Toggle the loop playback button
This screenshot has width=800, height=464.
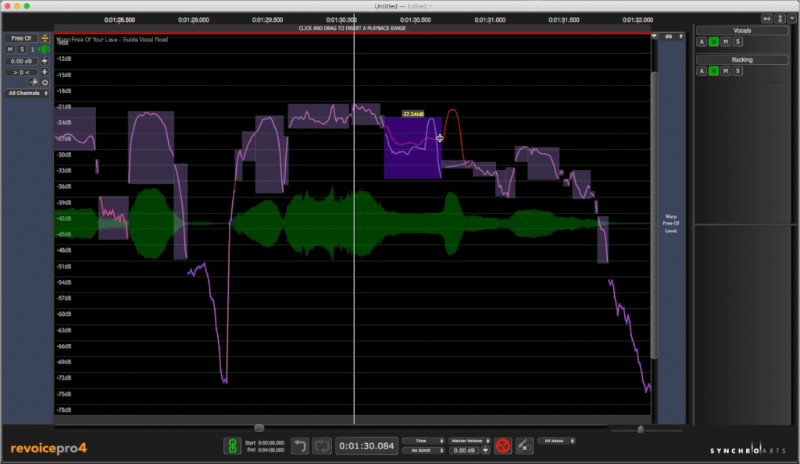(x=322, y=446)
